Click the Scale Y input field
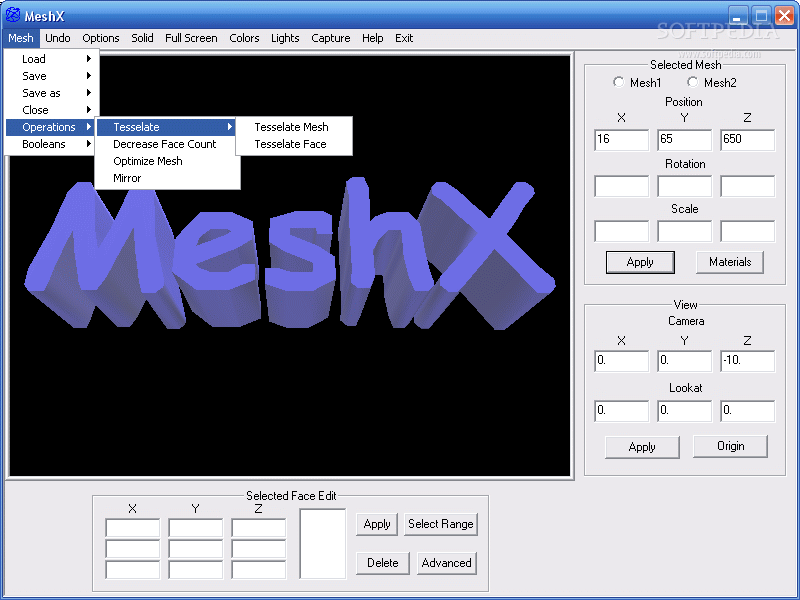 tap(685, 231)
